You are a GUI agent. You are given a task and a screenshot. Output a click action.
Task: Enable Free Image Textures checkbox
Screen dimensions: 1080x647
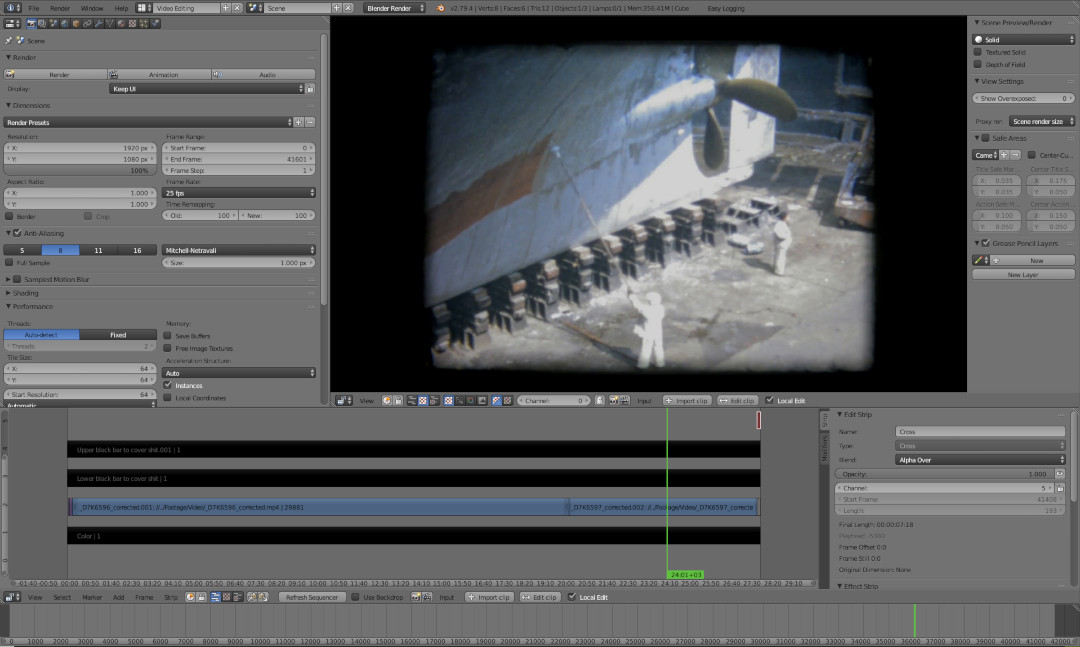point(167,348)
